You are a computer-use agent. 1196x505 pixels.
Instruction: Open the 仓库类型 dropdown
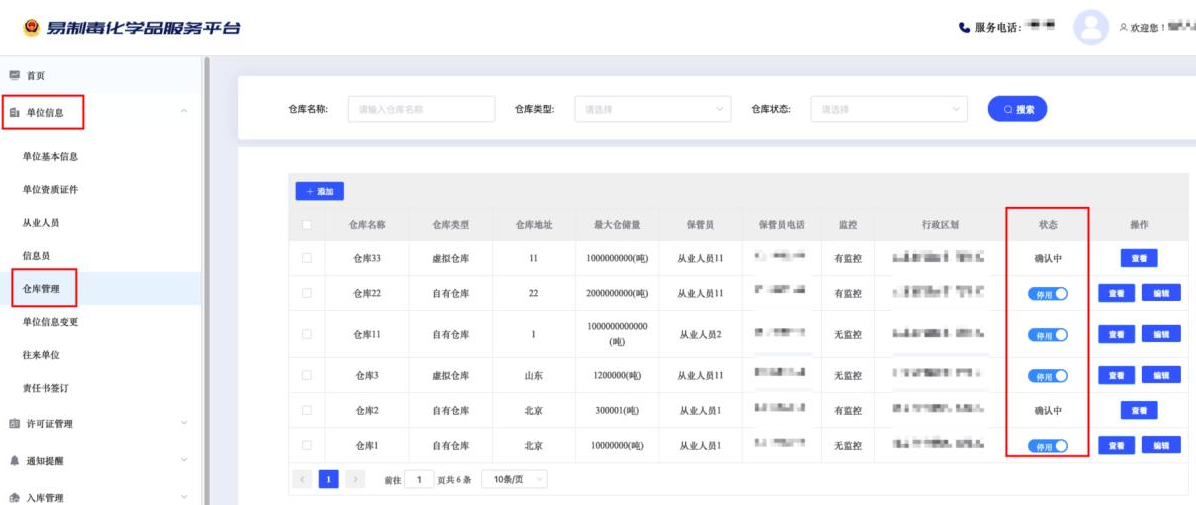pos(652,109)
